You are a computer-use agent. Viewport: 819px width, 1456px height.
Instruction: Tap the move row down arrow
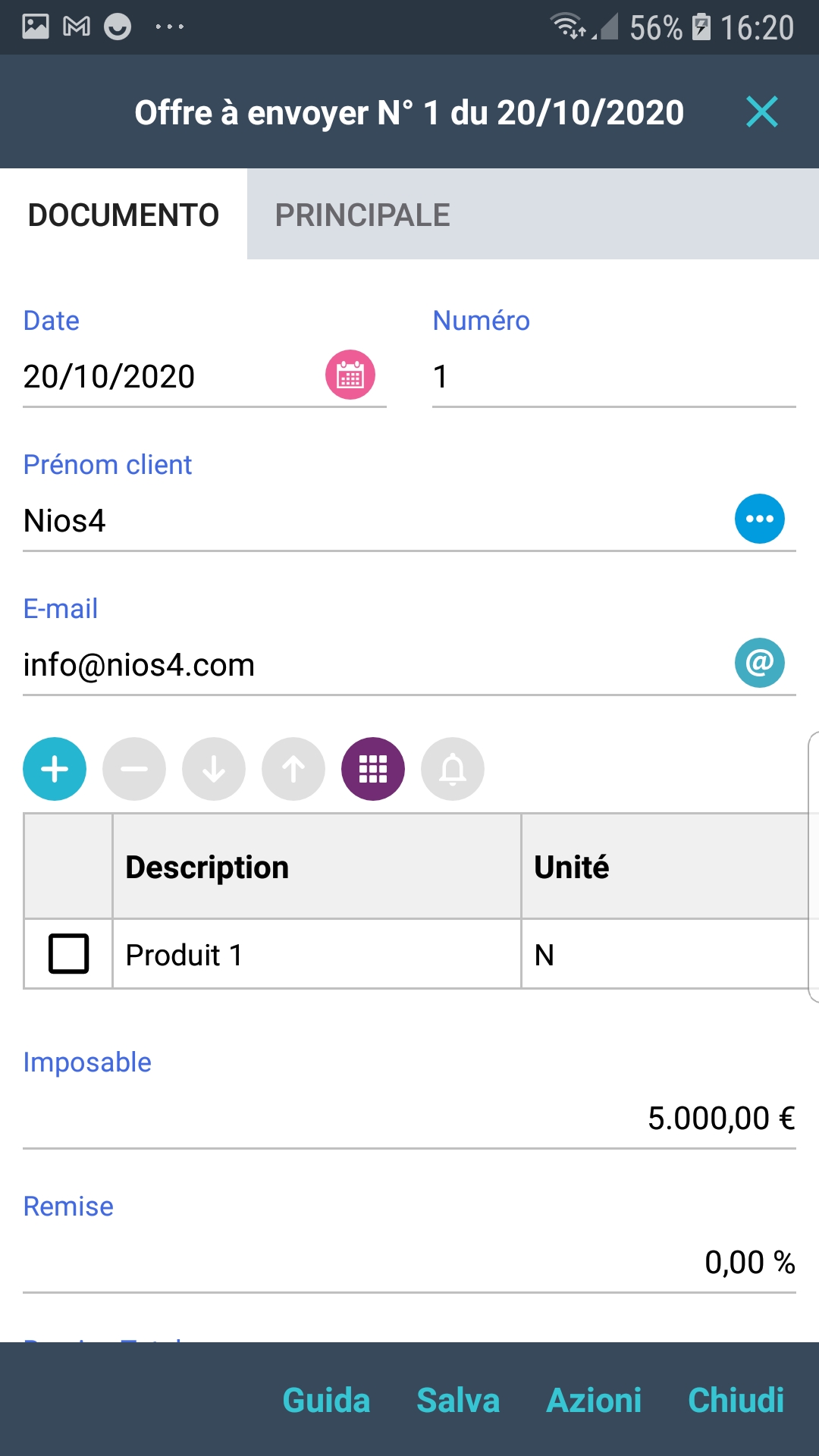pyautogui.click(x=214, y=769)
